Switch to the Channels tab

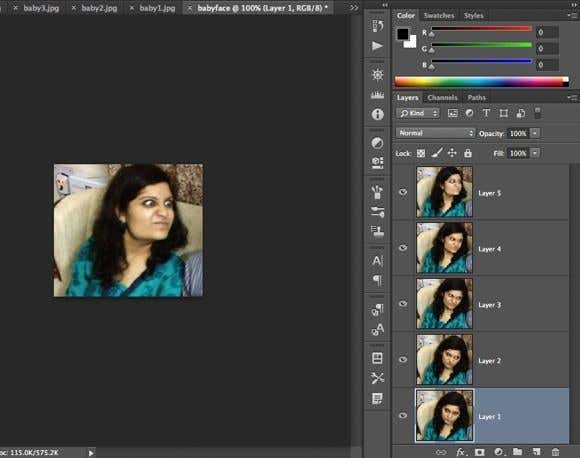click(442, 98)
